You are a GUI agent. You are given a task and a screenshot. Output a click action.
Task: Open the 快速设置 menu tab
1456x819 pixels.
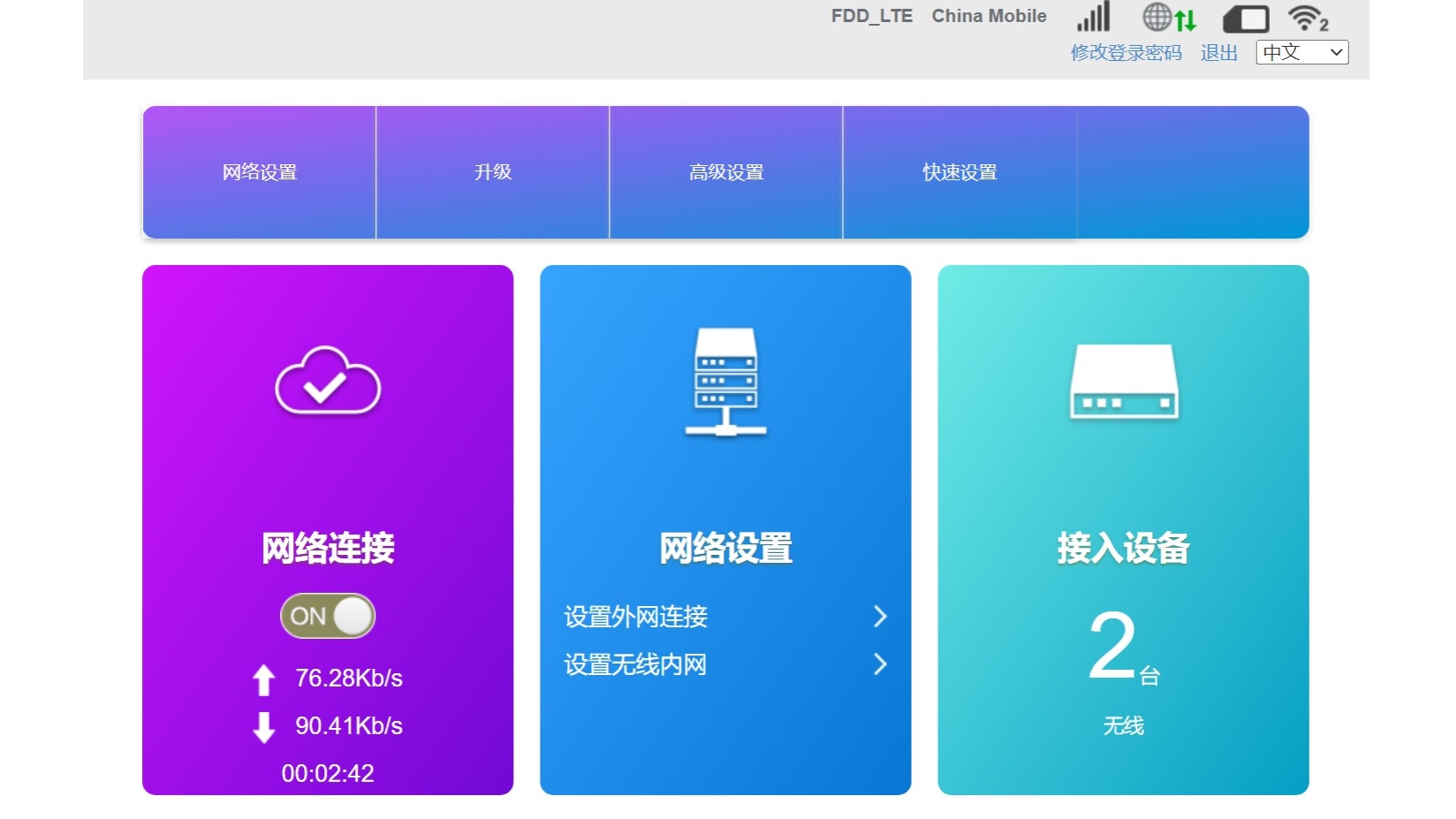coord(959,172)
